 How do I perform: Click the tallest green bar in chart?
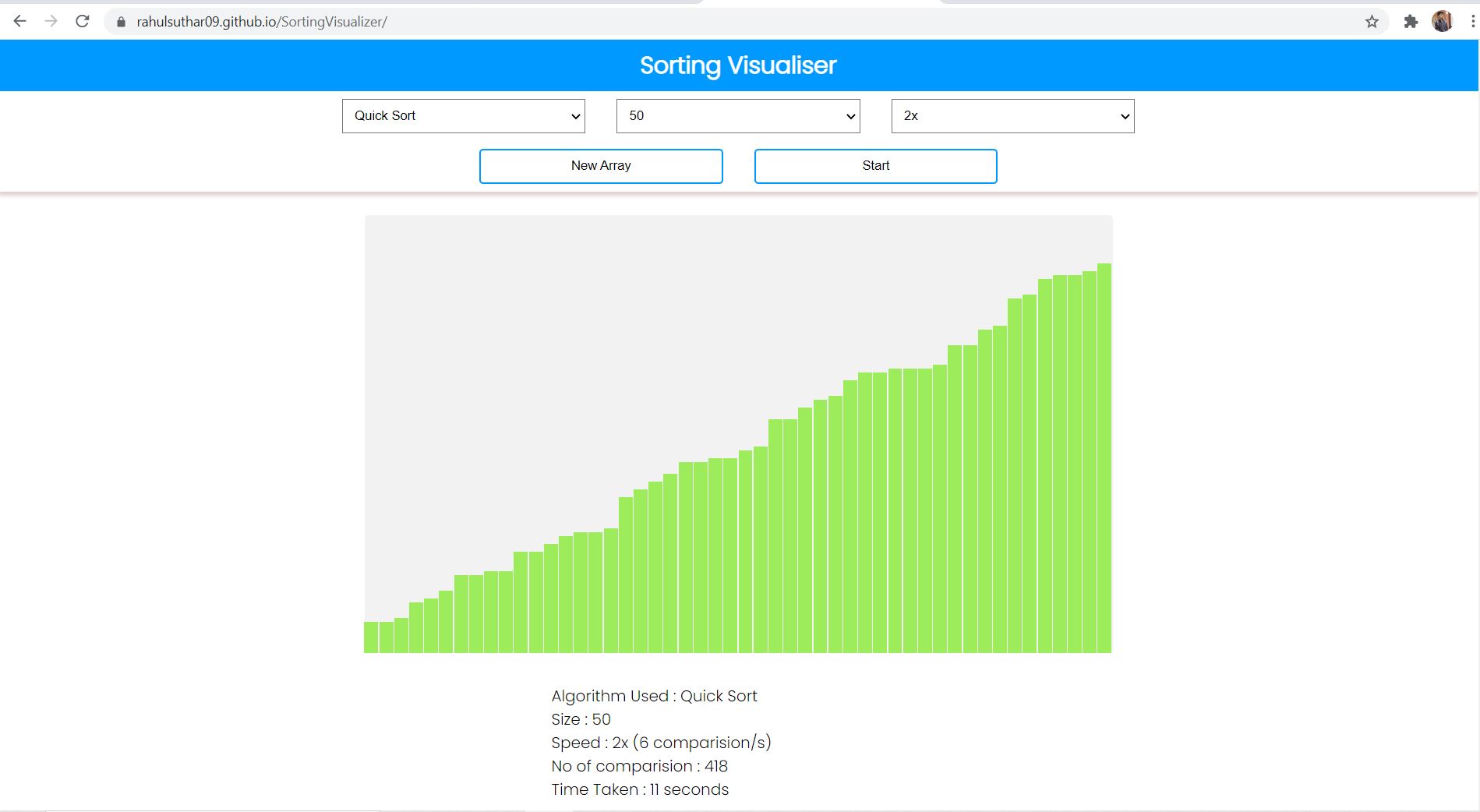[1104, 458]
